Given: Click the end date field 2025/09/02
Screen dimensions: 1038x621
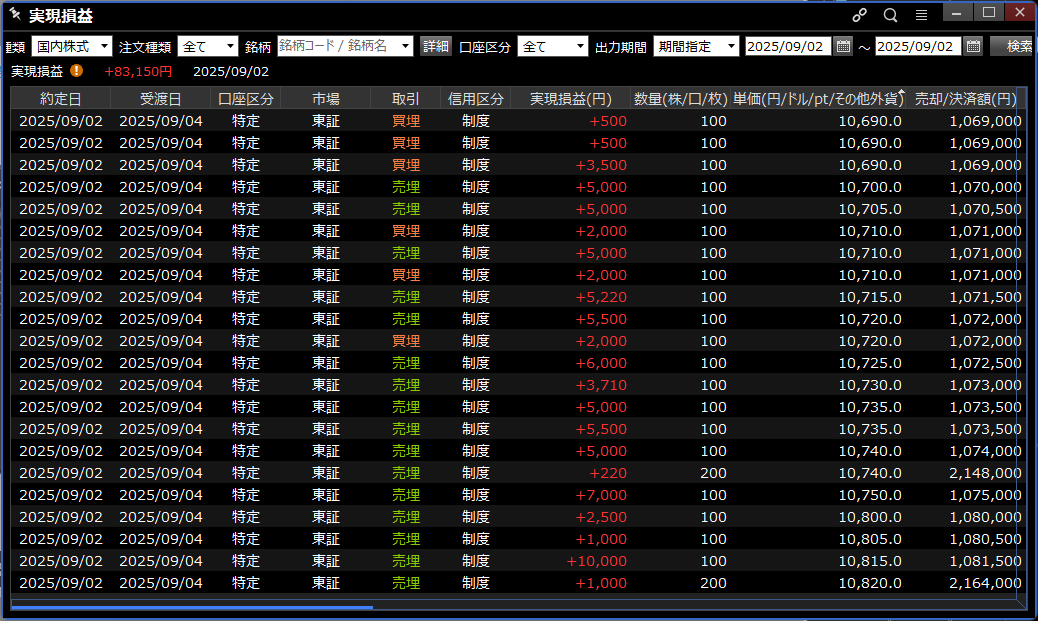Looking at the screenshot, I should 918,46.
